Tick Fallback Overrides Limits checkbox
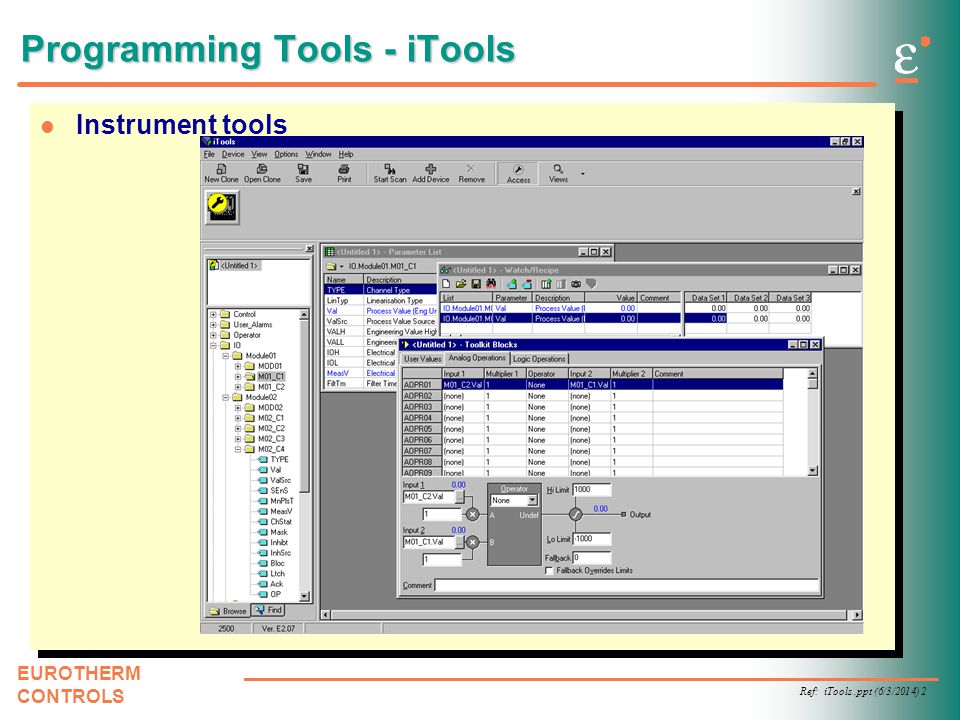Screen dimensions: 960x720 [549, 571]
